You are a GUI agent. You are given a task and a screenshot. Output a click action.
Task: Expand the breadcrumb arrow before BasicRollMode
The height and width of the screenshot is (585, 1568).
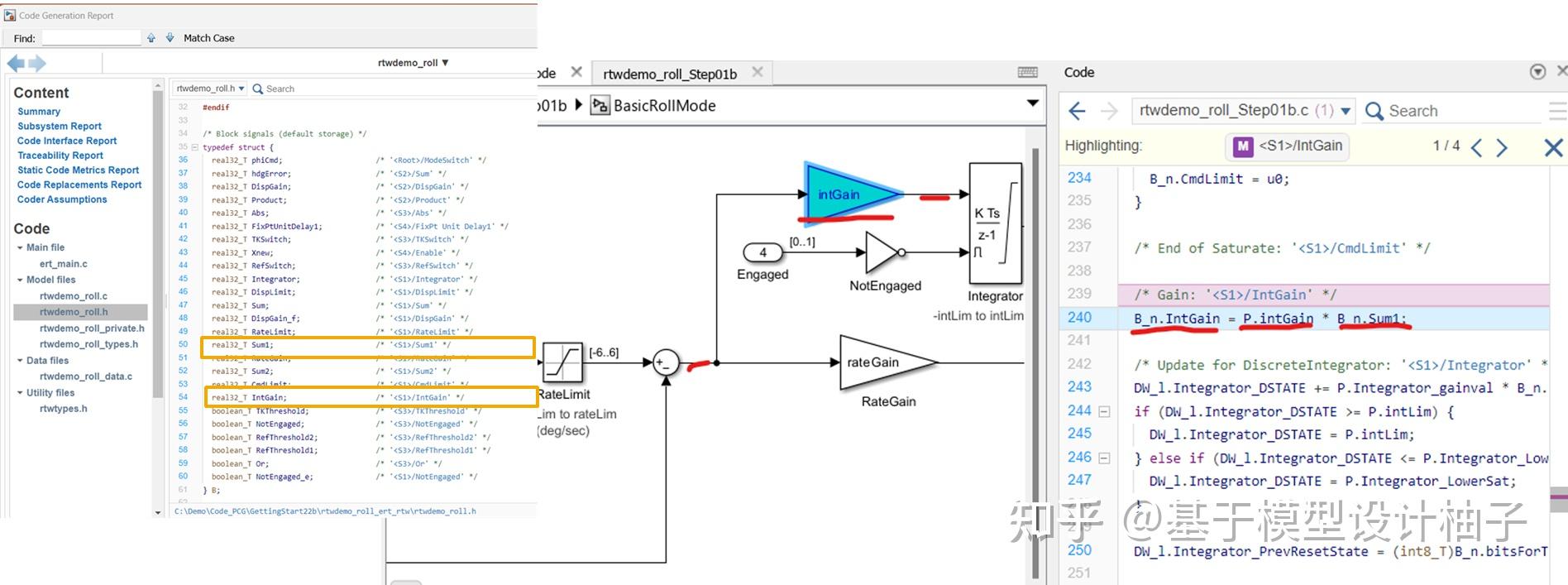(x=578, y=105)
